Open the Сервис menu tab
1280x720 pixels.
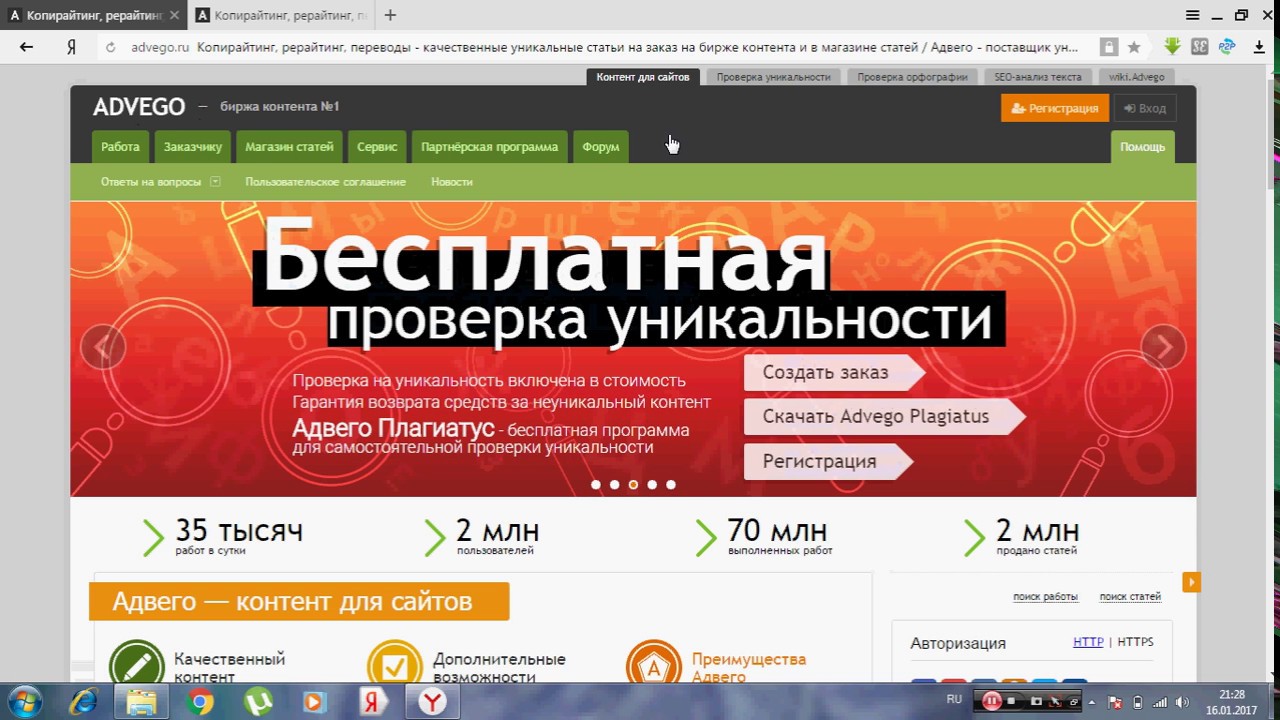point(377,147)
